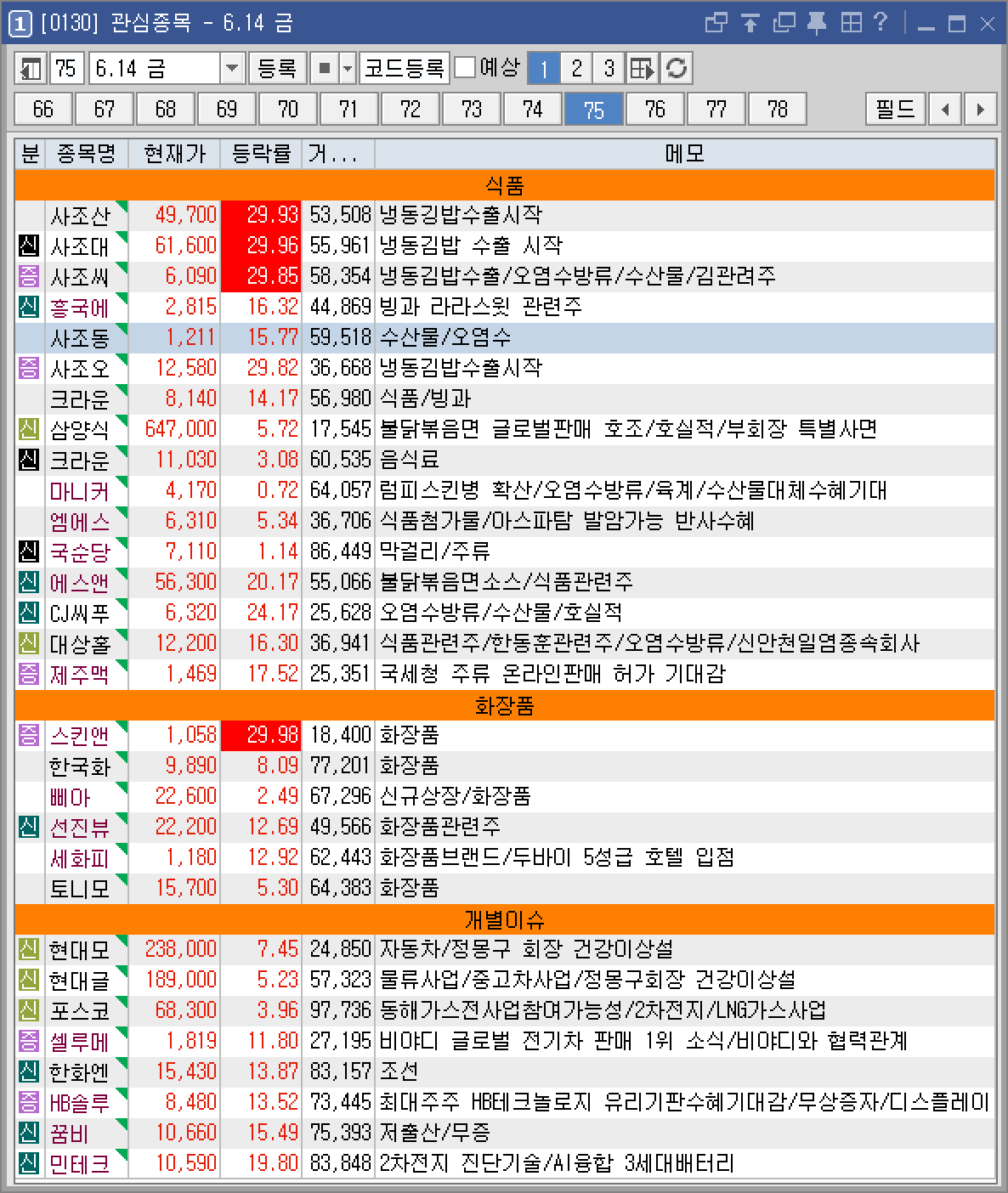Select the highlighted 사조동 stock row

(x=505, y=337)
